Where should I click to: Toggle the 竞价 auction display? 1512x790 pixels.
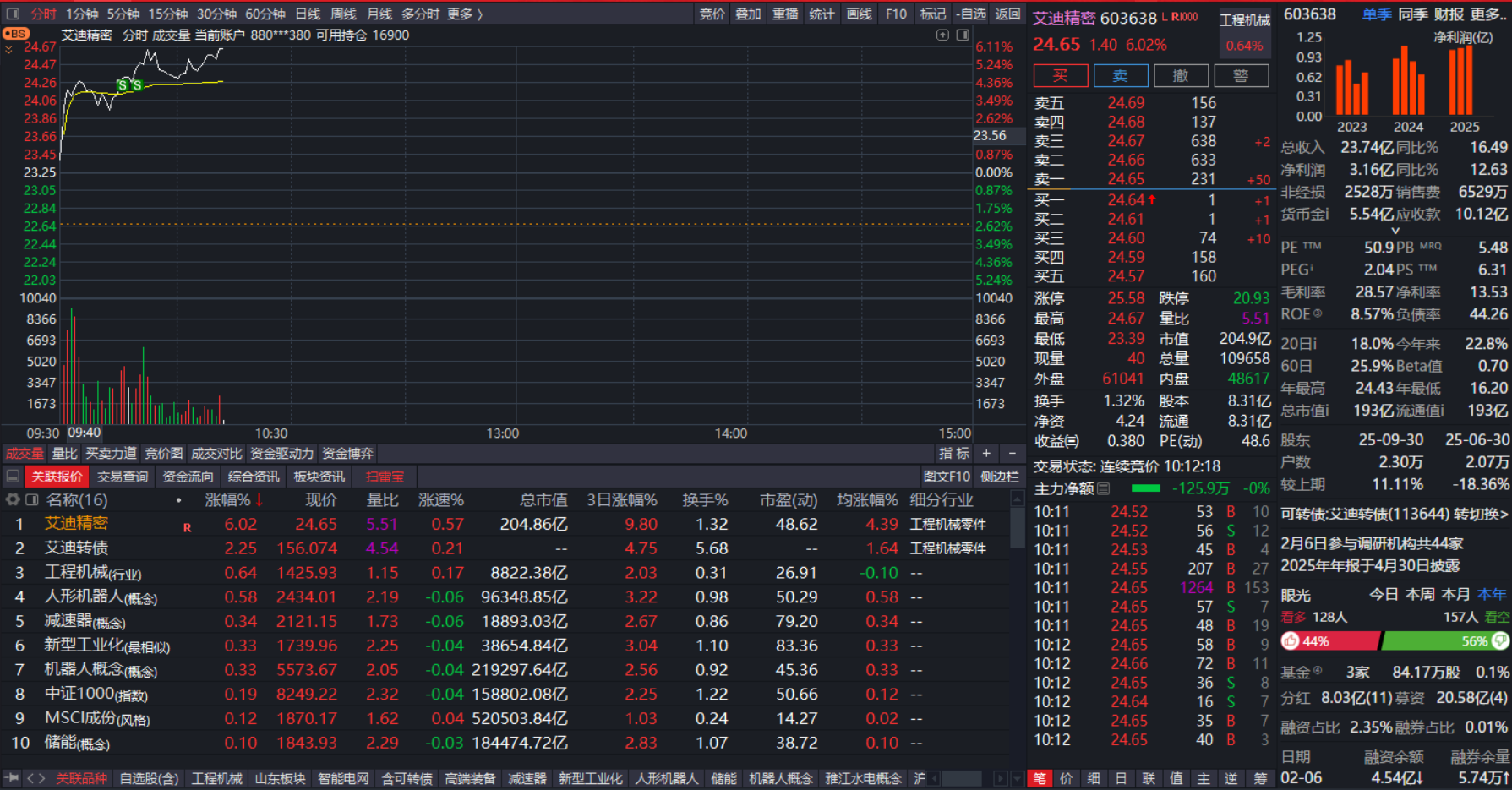[x=712, y=14]
